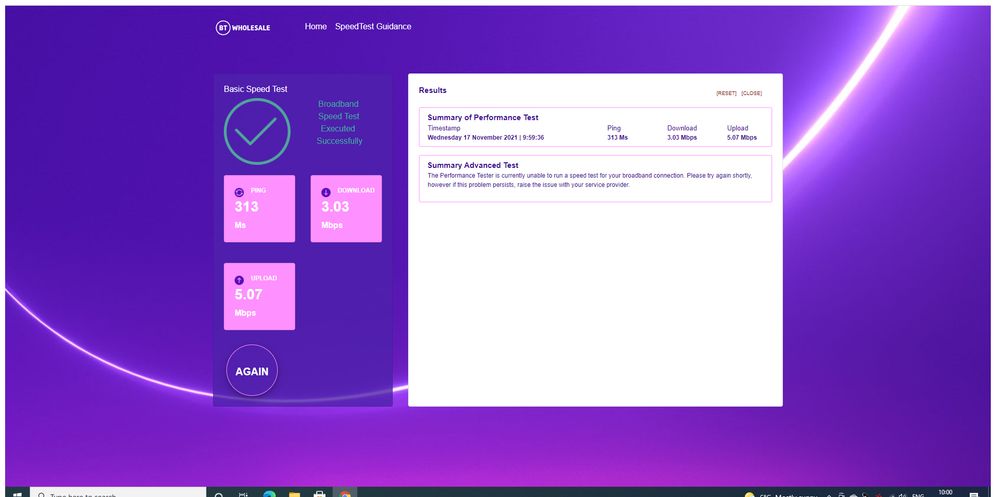Select '5.07 Mbps' in summary table

(x=742, y=137)
